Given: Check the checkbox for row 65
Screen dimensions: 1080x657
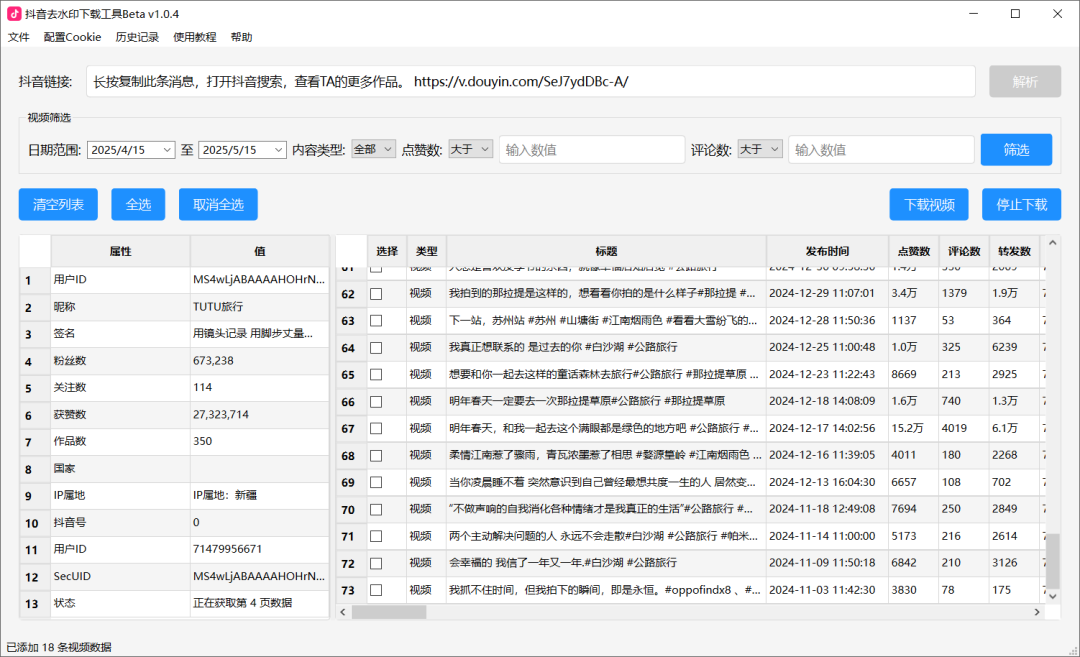Looking at the screenshot, I should 376,375.
